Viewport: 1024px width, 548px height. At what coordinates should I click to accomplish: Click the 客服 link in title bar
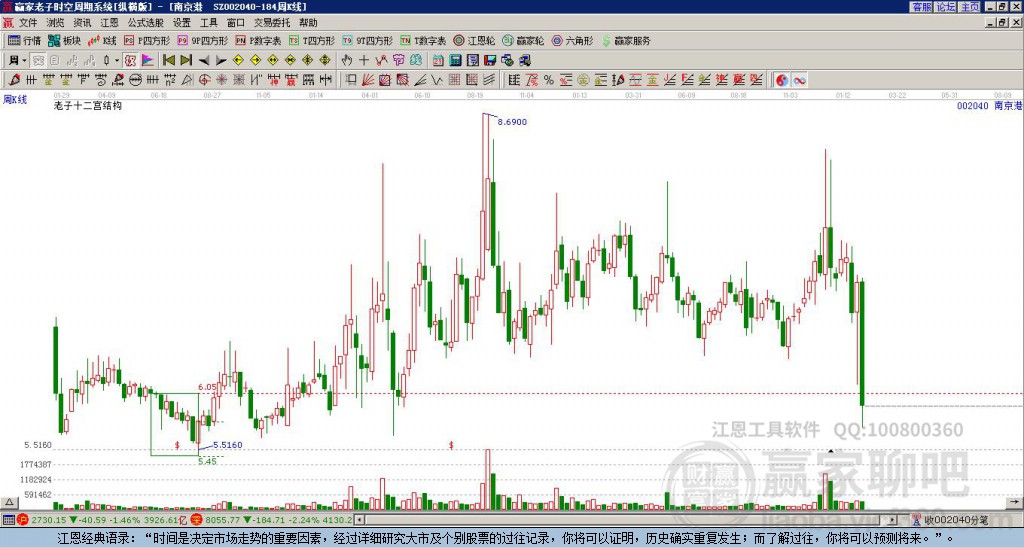[x=921, y=7]
